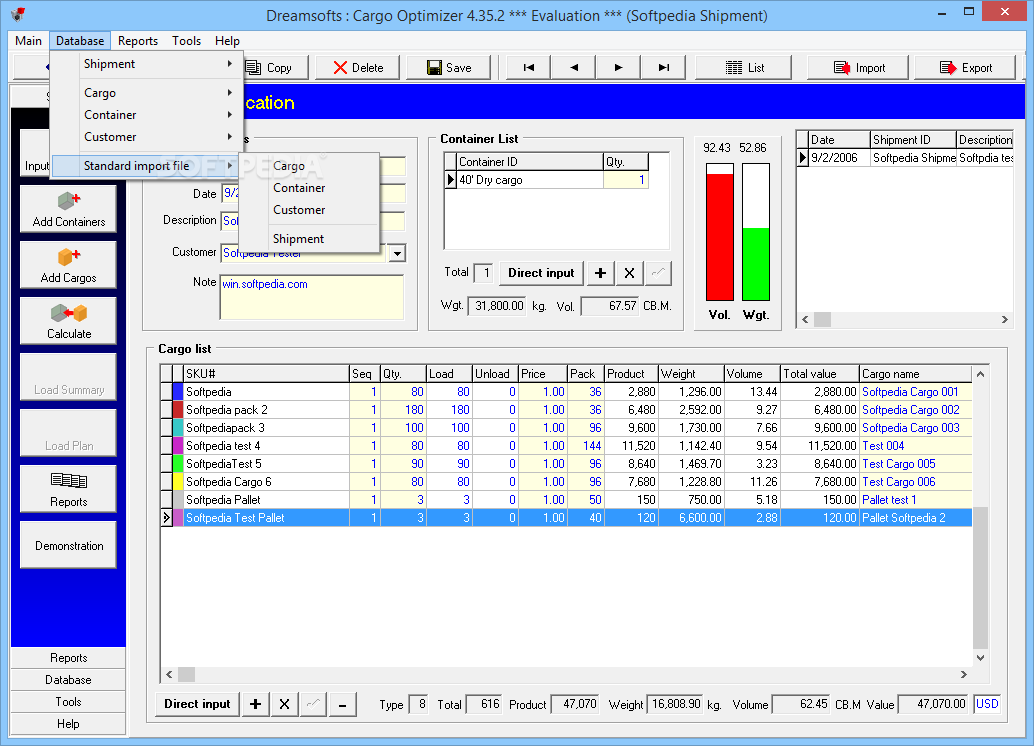Image resolution: width=1034 pixels, height=746 pixels.
Task: Open the Tools sidebar section
Action: click(x=69, y=702)
